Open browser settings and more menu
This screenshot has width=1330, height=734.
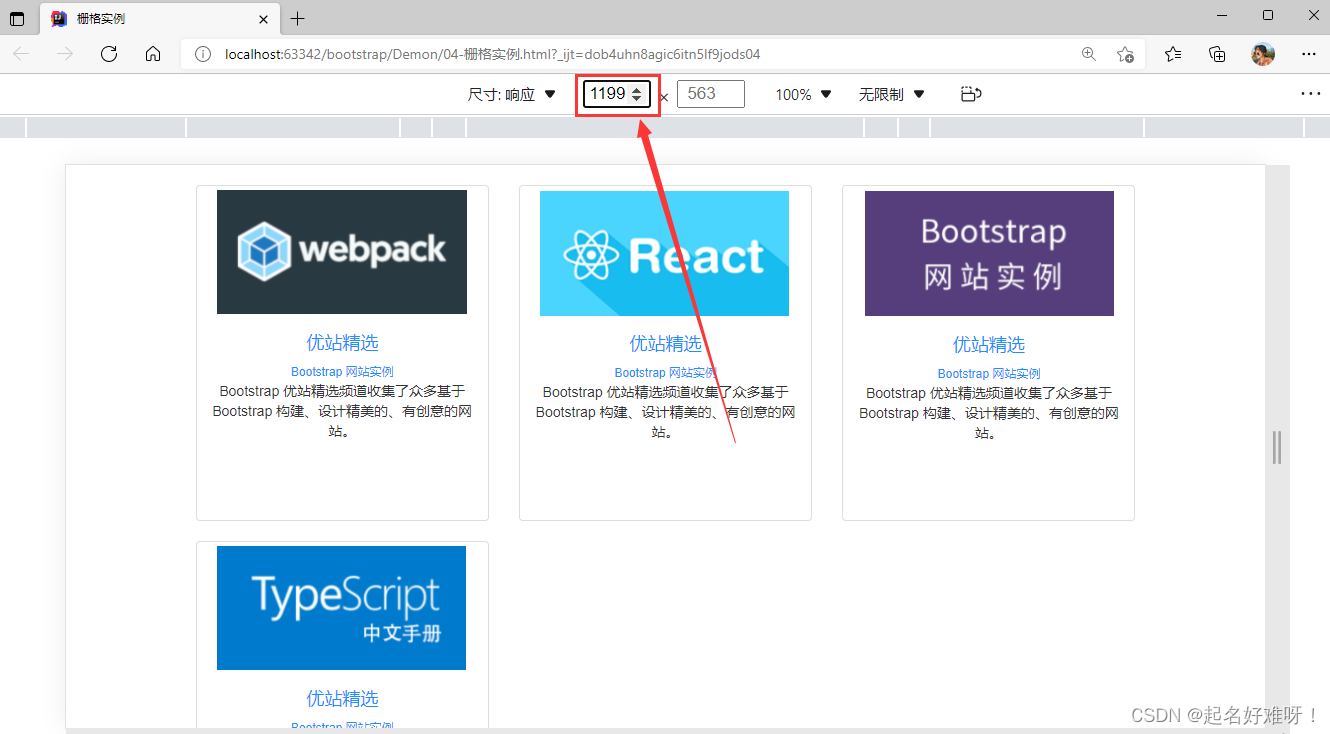click(x=1309, y=54)
